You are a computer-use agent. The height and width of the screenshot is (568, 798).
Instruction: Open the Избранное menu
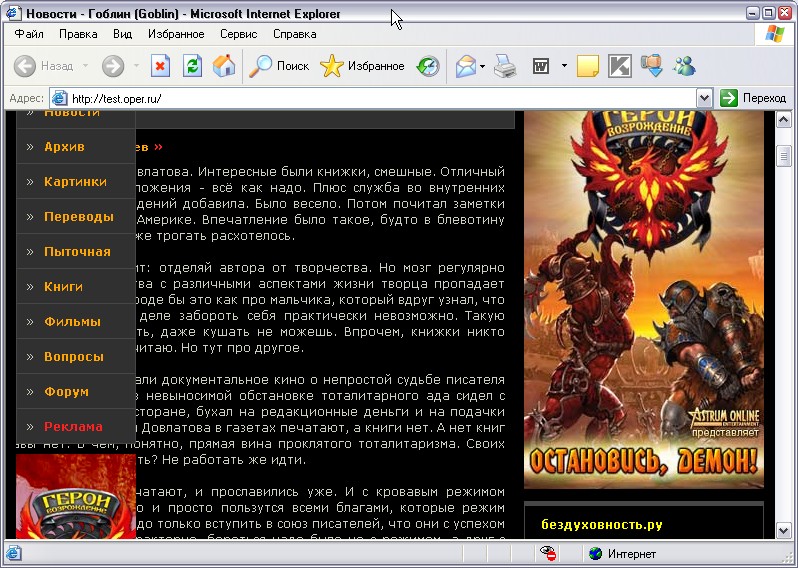click(176, 34)
